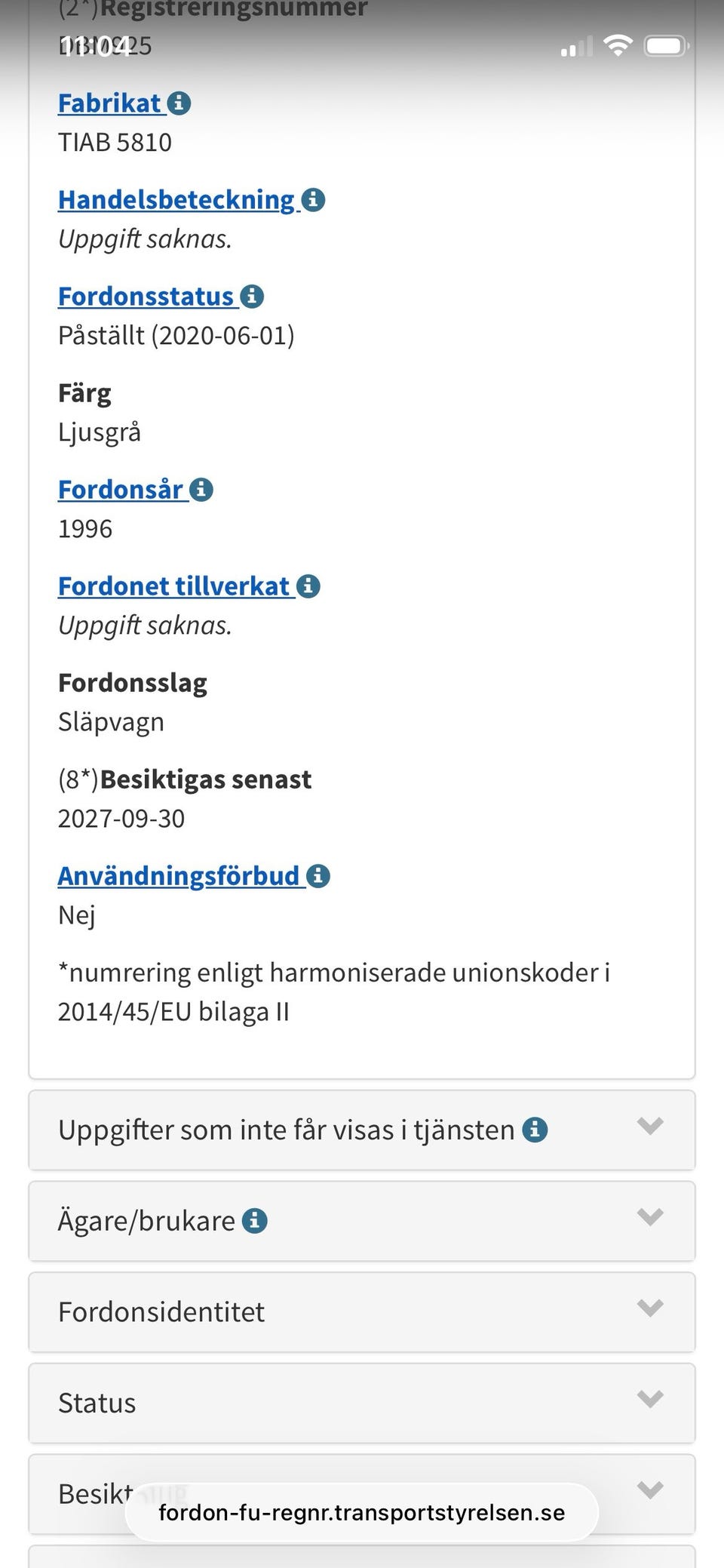Tap the Wi-Fi icon in the status bar
This screenshot has width=724, height=1568.
(618, 46)
